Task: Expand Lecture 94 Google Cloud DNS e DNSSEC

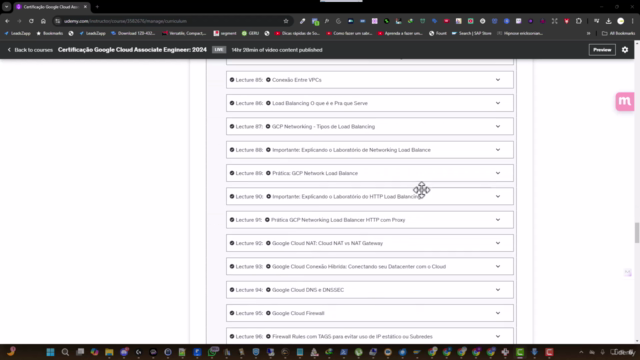Action: 498,290
